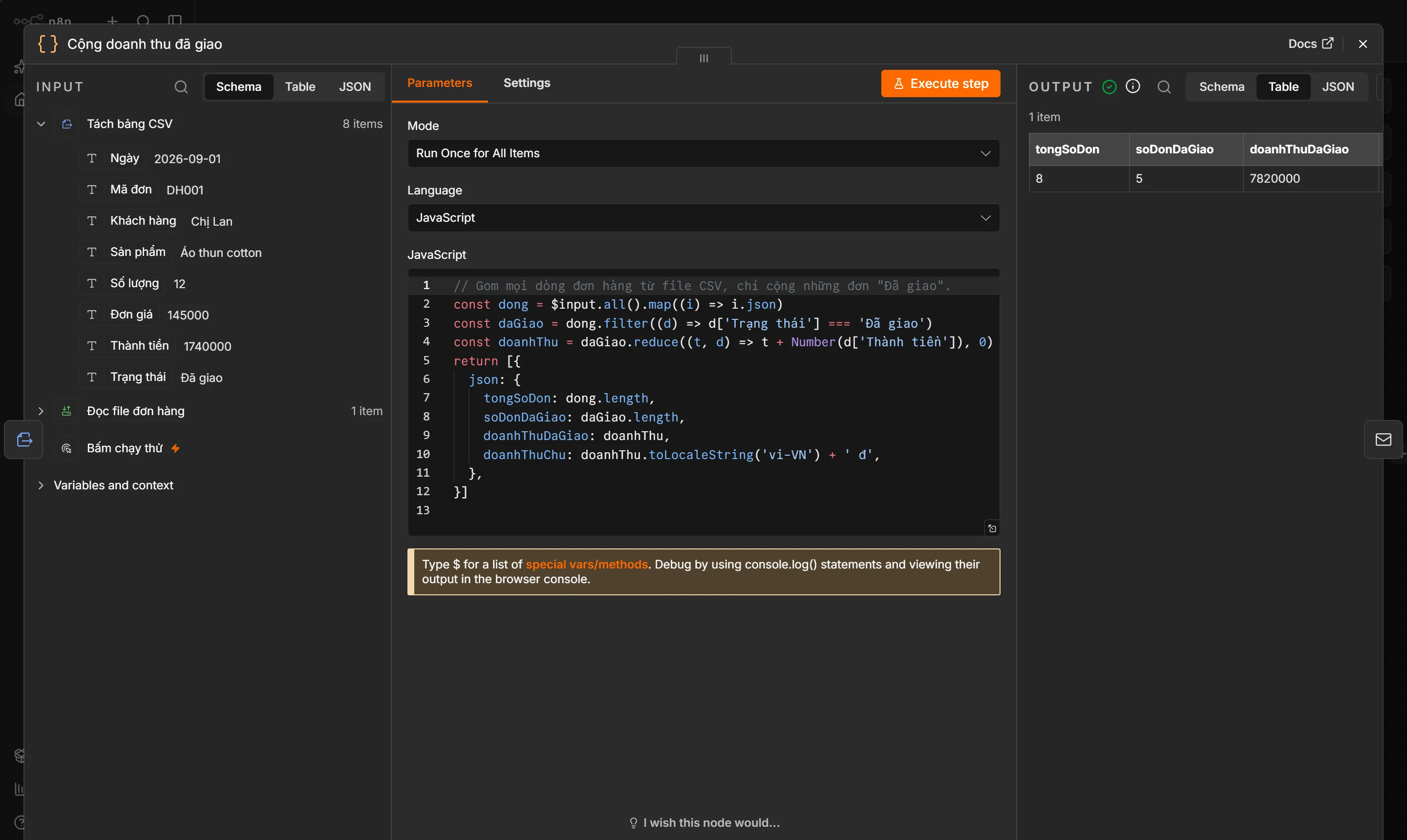
Task: Expand Variables and context
Action: pyautogui.click(x=41, y=485)
